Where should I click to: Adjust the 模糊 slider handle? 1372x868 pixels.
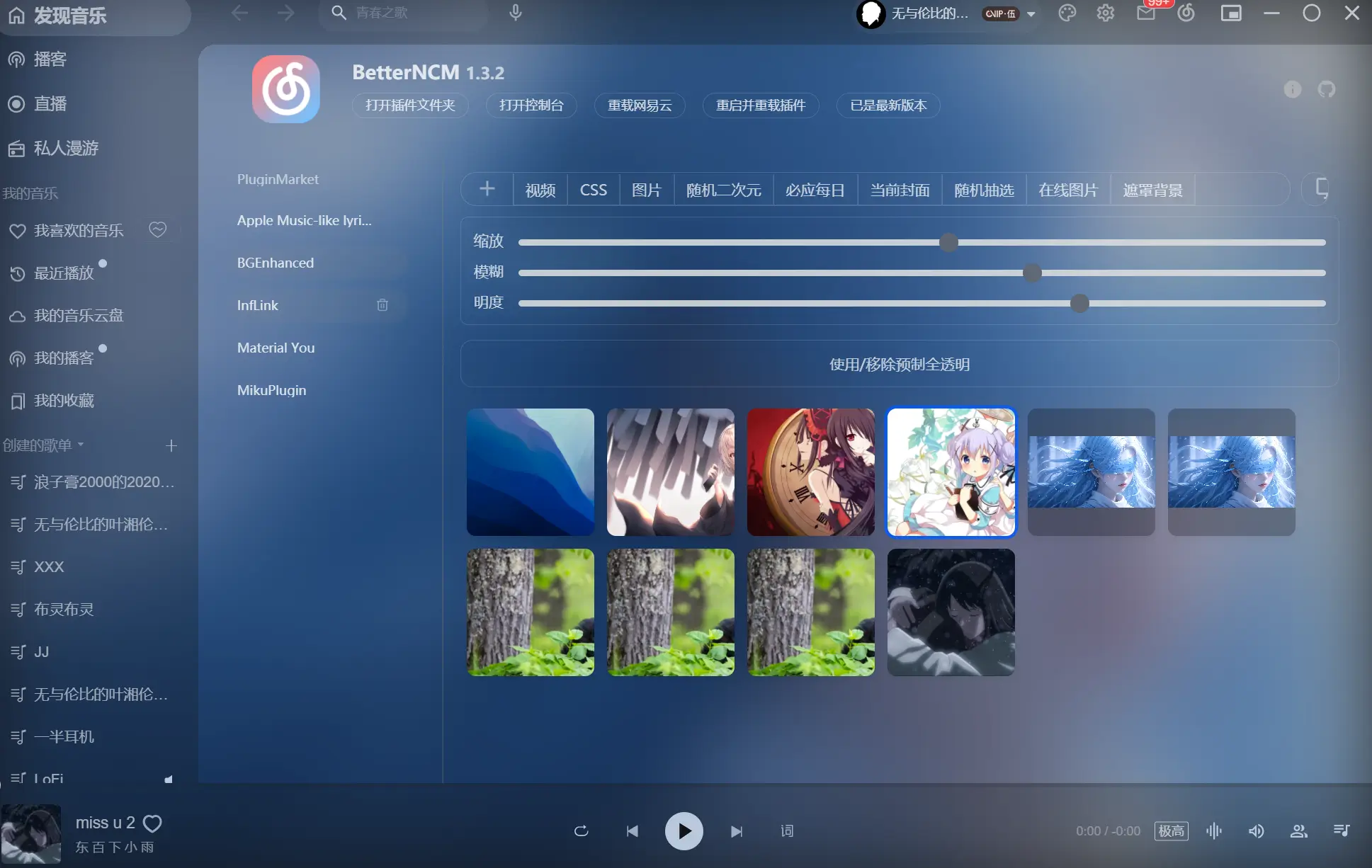click(1033, 273)
